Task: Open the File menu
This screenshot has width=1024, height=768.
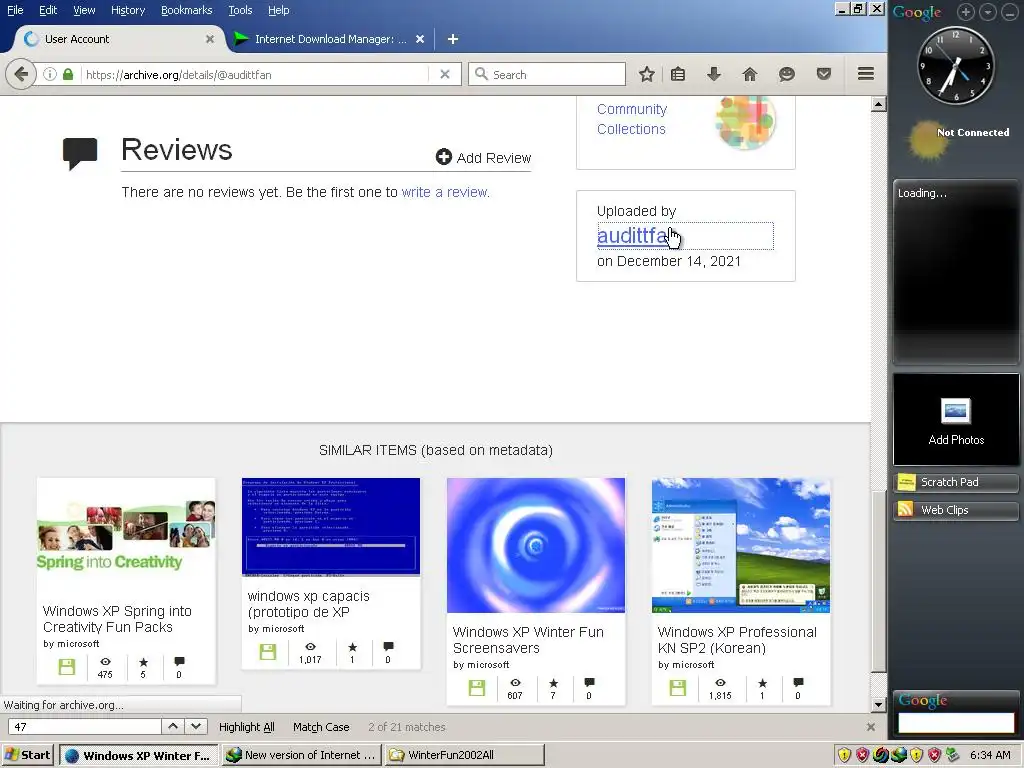Action: 15,10
